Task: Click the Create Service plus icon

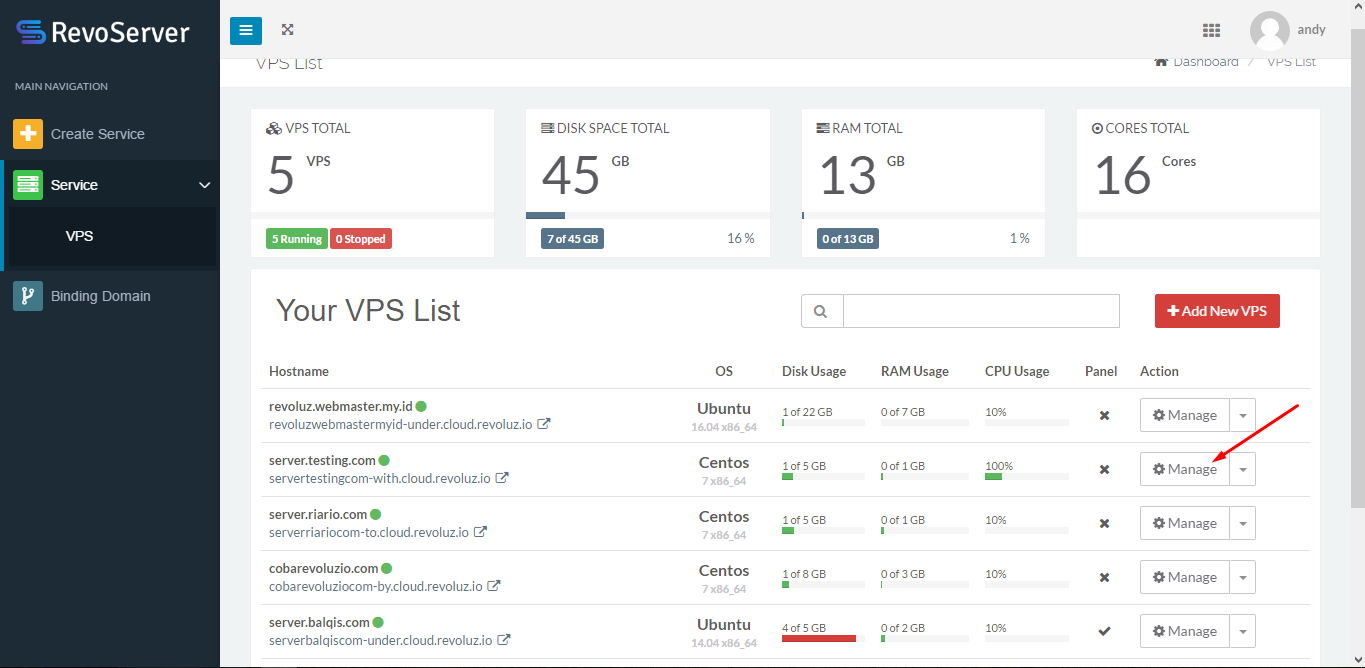Action: [x=28, y=134]
